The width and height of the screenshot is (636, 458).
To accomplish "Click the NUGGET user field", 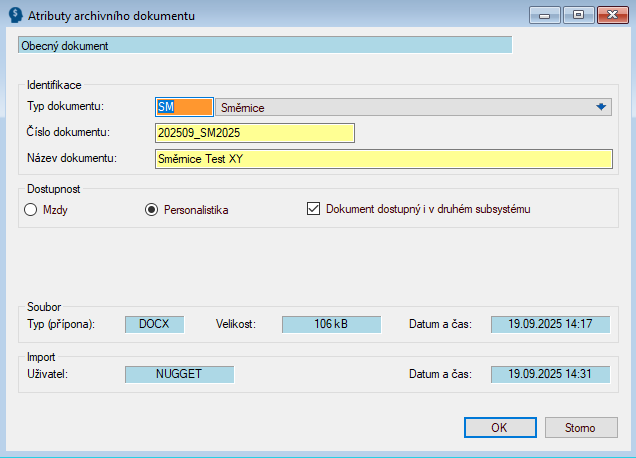I will pyautogui.click(x=179, y=374).
